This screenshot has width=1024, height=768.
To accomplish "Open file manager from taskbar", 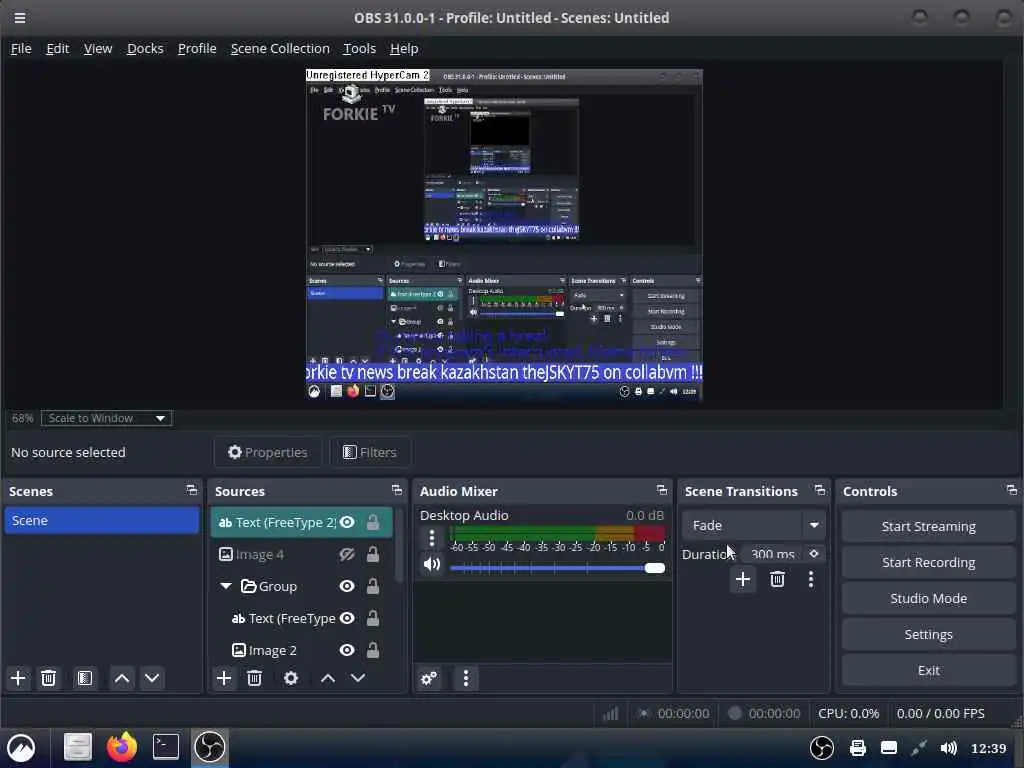I will pyautogui.click(x=78, y=747).
